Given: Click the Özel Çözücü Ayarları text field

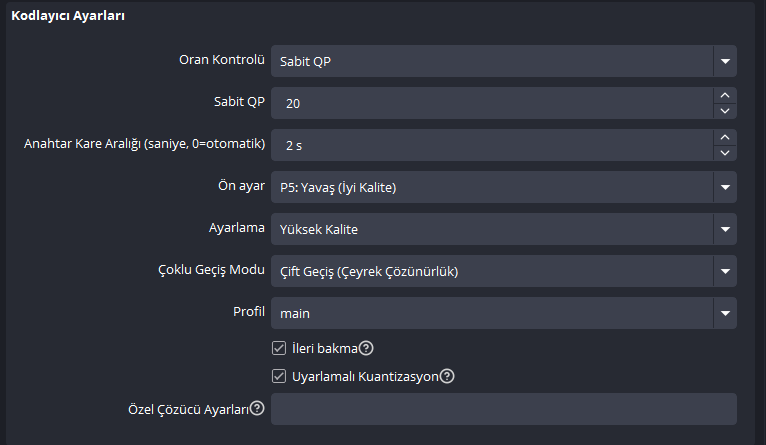Looking at the screenshot, I should 504,409.
